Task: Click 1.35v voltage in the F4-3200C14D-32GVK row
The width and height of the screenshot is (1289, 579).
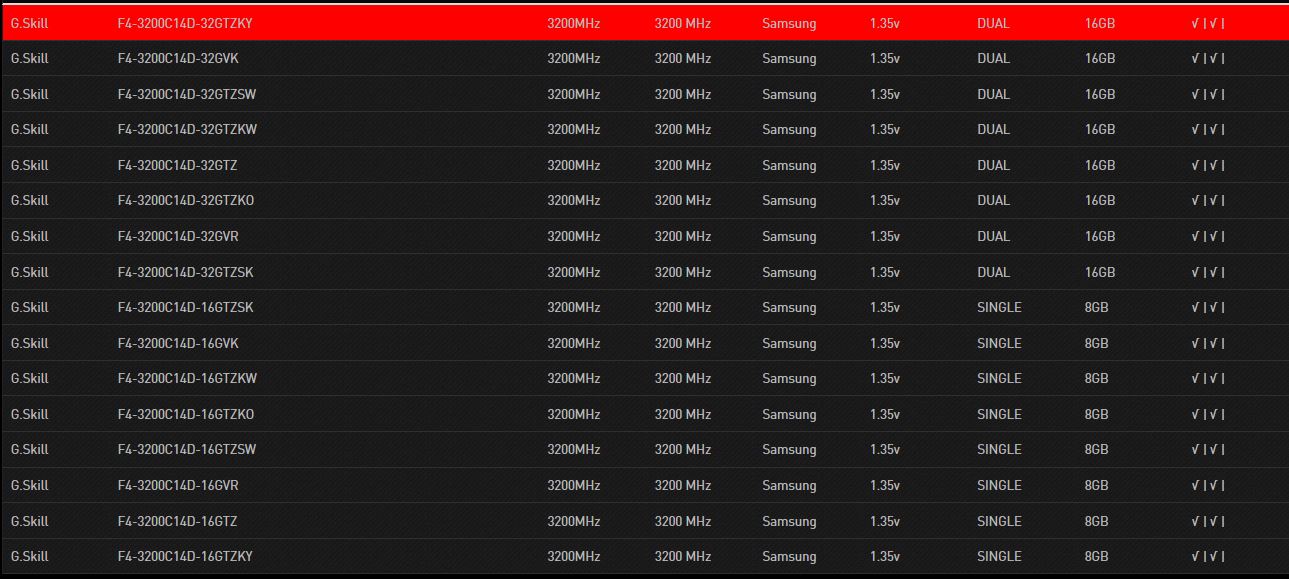Action: pos(885,58)
